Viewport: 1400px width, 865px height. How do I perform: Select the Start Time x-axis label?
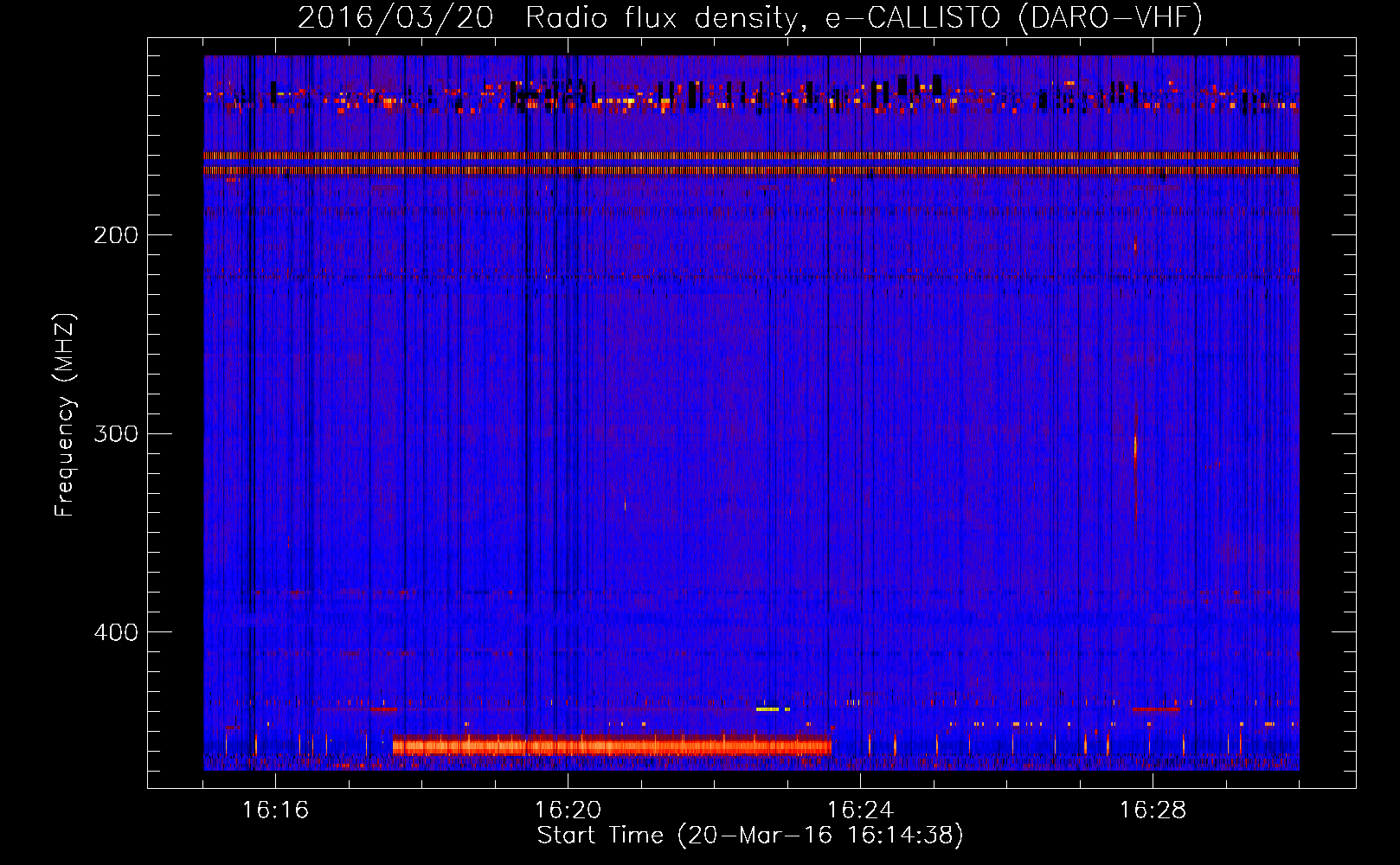pyautogui.click(x=749, y=836)
